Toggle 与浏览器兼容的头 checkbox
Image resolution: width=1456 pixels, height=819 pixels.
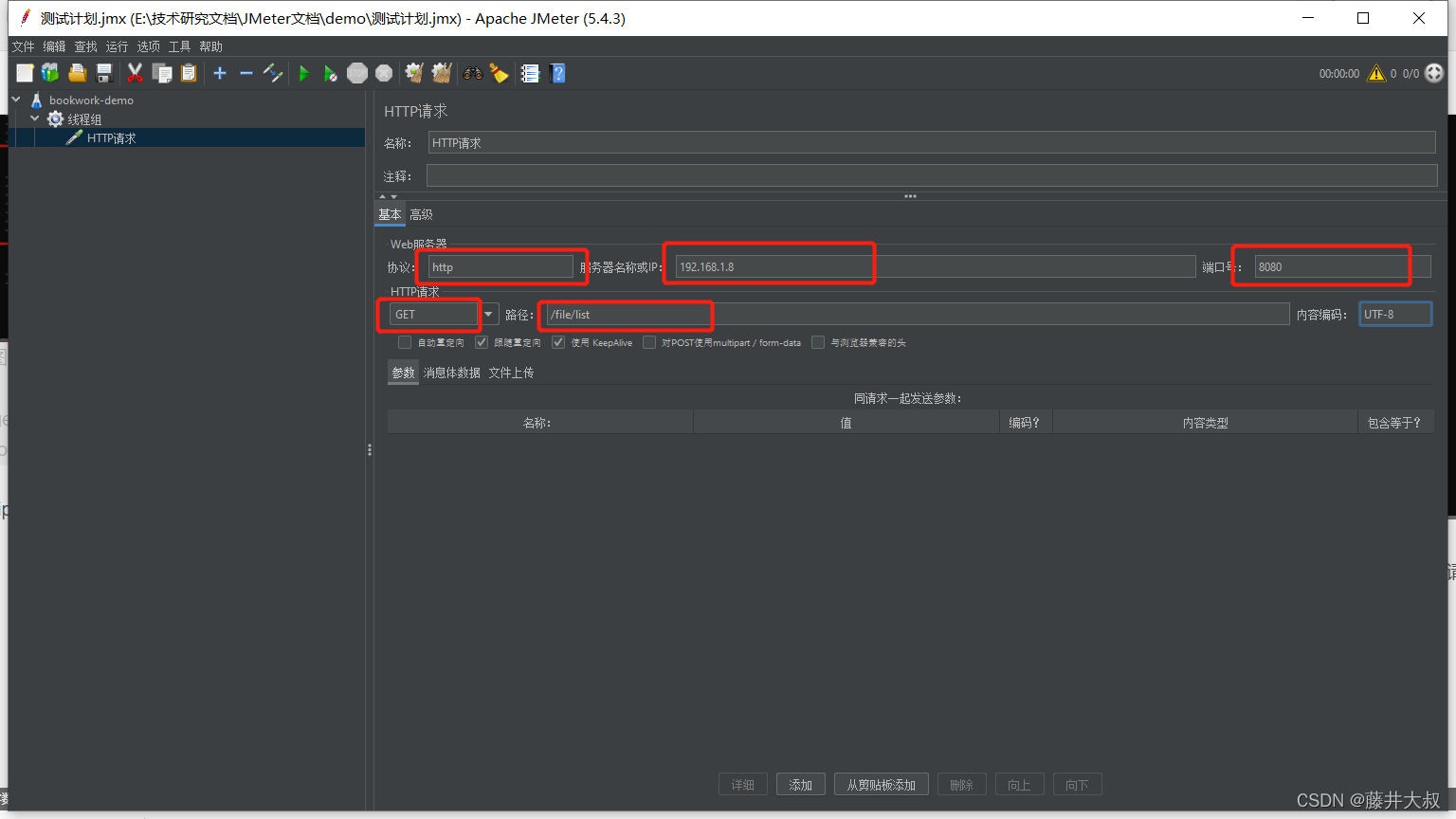(818, 342)
